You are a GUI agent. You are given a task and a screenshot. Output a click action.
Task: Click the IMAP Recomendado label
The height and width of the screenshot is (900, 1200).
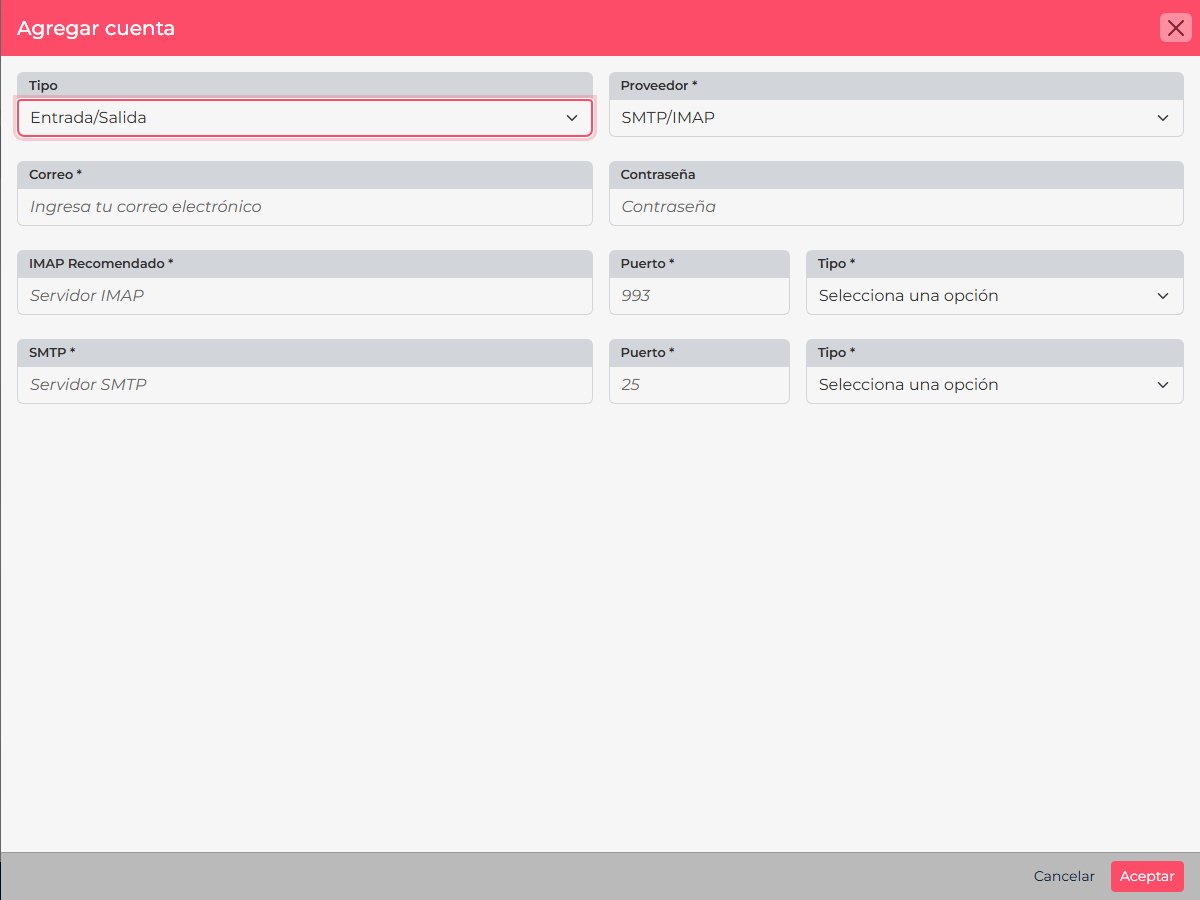101,264
